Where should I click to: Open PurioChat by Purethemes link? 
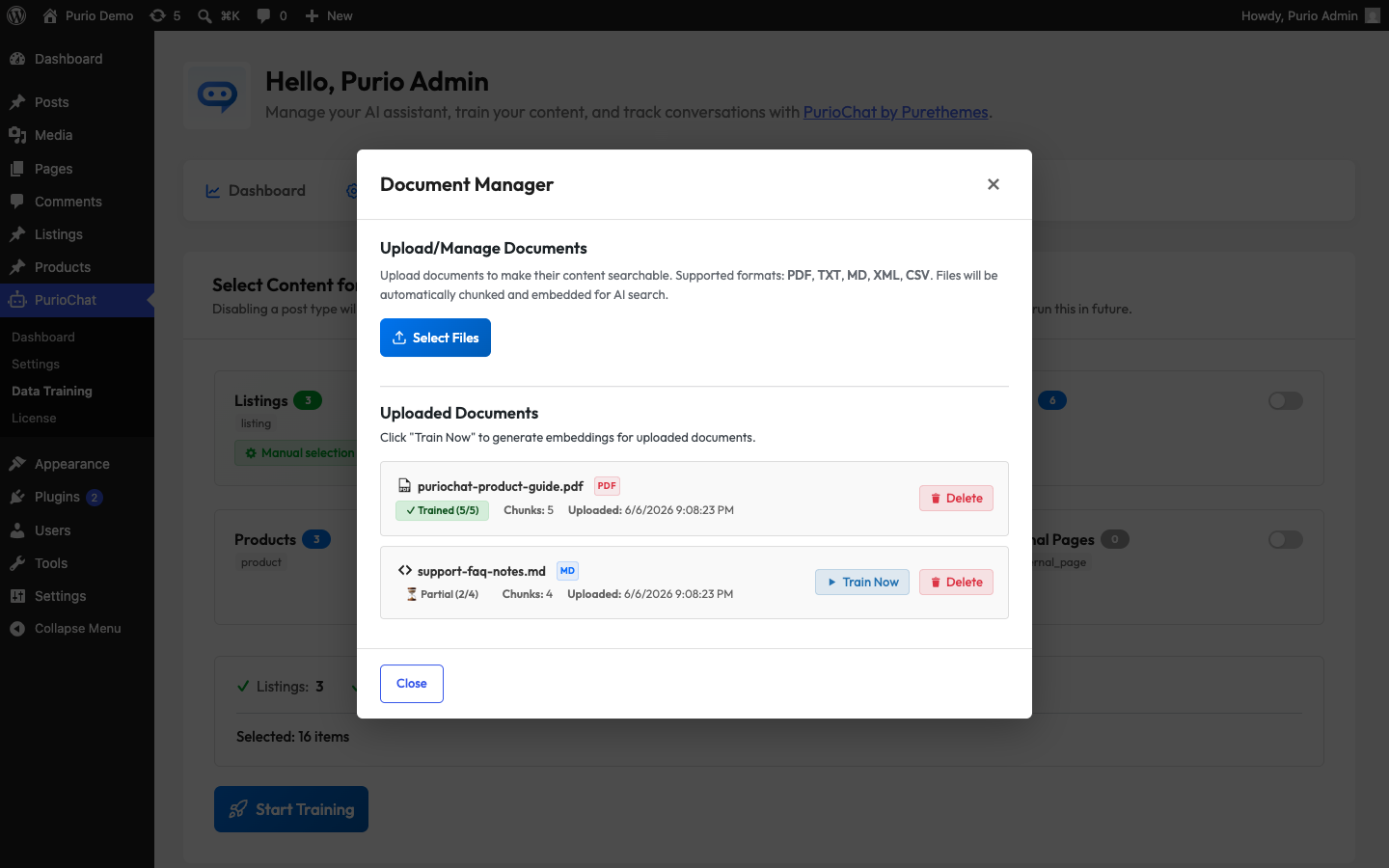click(895, 112)
